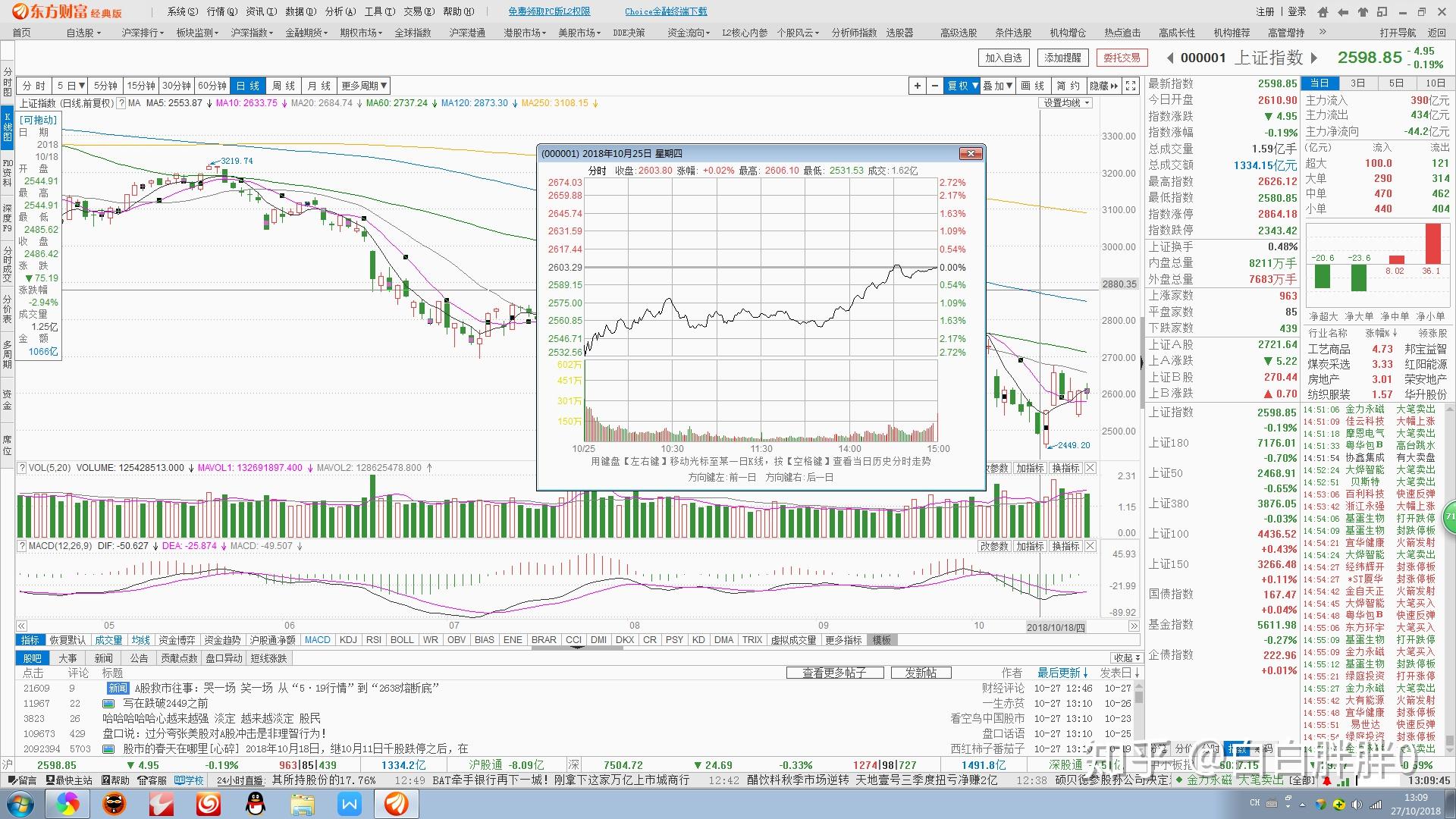
Task: Switch to 新闻 bottom tab
Action: (103, 657)
